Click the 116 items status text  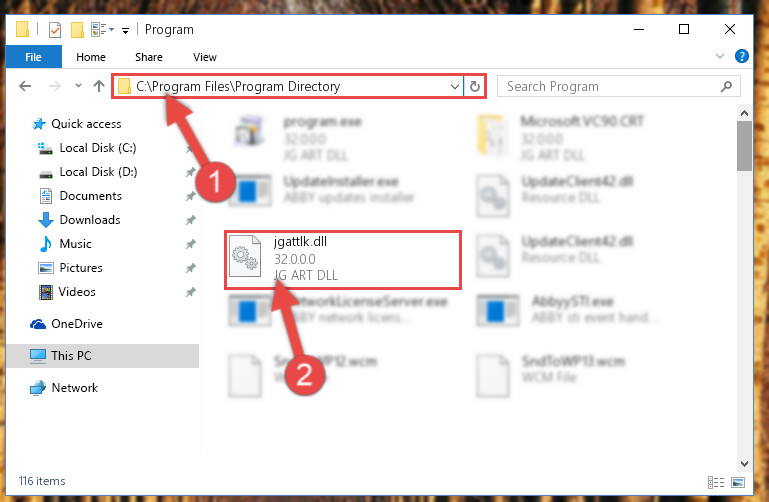(x=42, y=481)
